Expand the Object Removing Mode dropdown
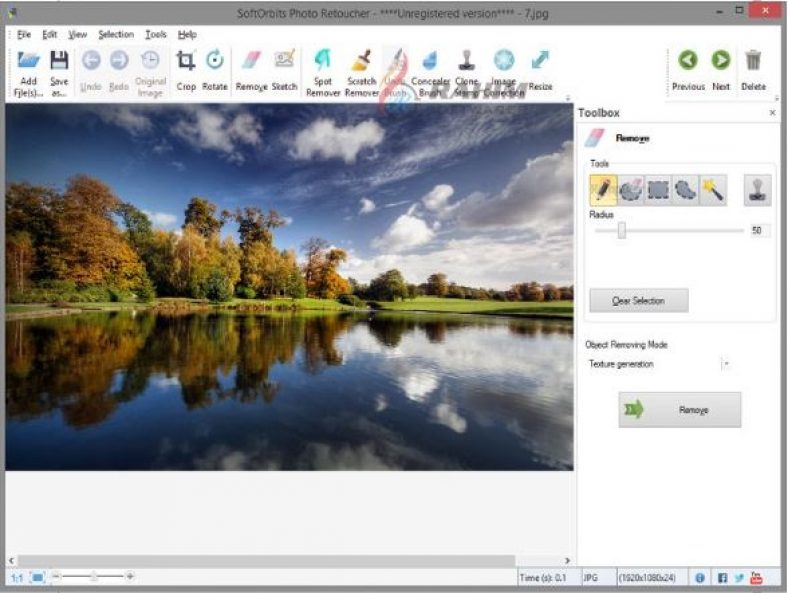 point(726,364)
